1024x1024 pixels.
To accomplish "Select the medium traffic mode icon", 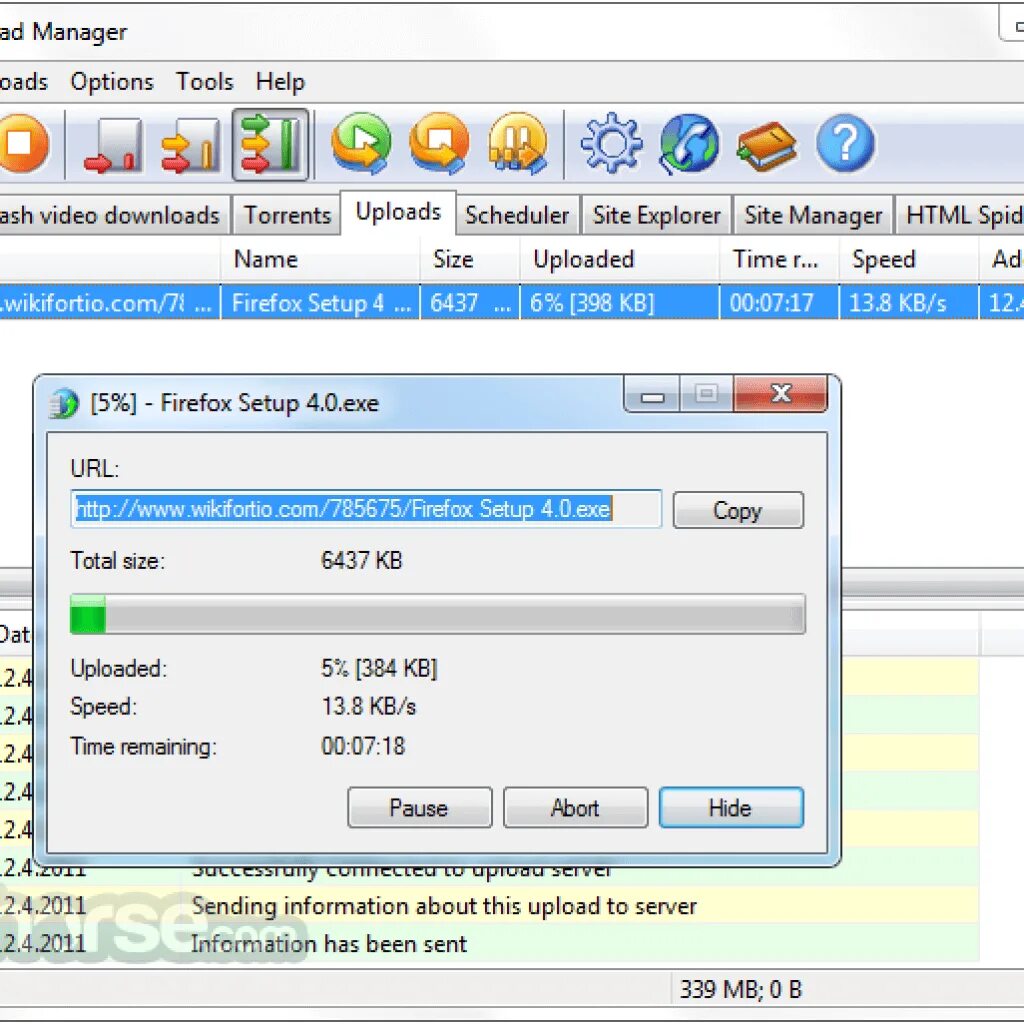I will (x=191, y=145).
